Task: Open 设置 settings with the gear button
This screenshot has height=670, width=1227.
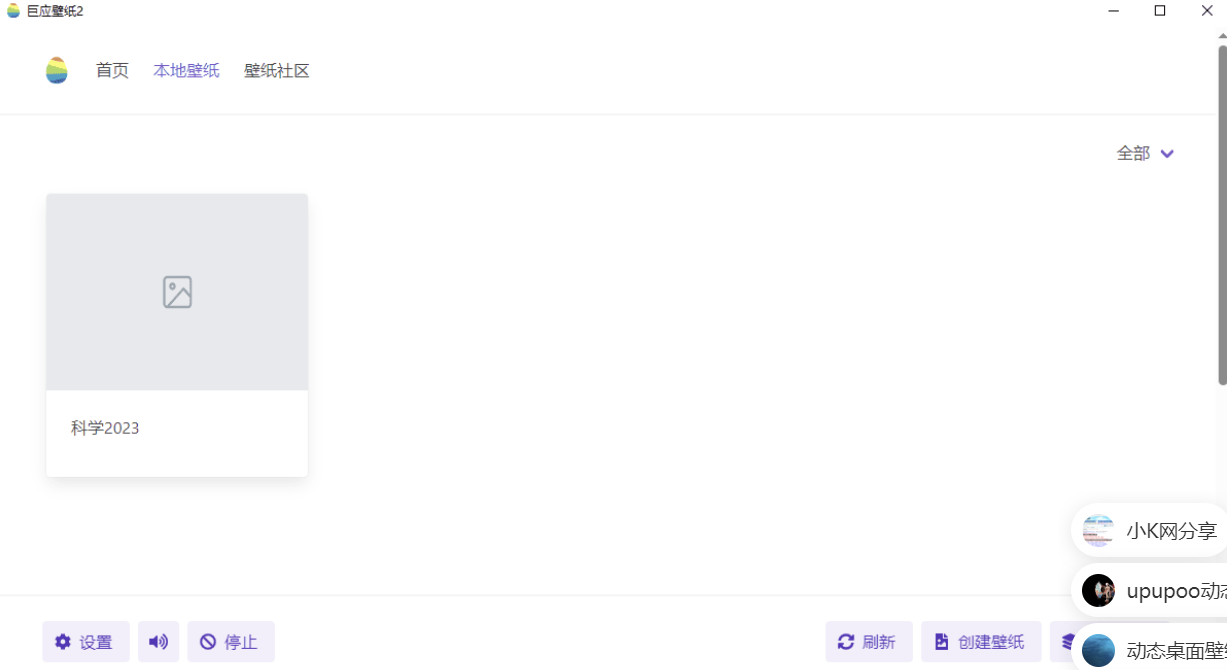Action: [x=85, y=642]
